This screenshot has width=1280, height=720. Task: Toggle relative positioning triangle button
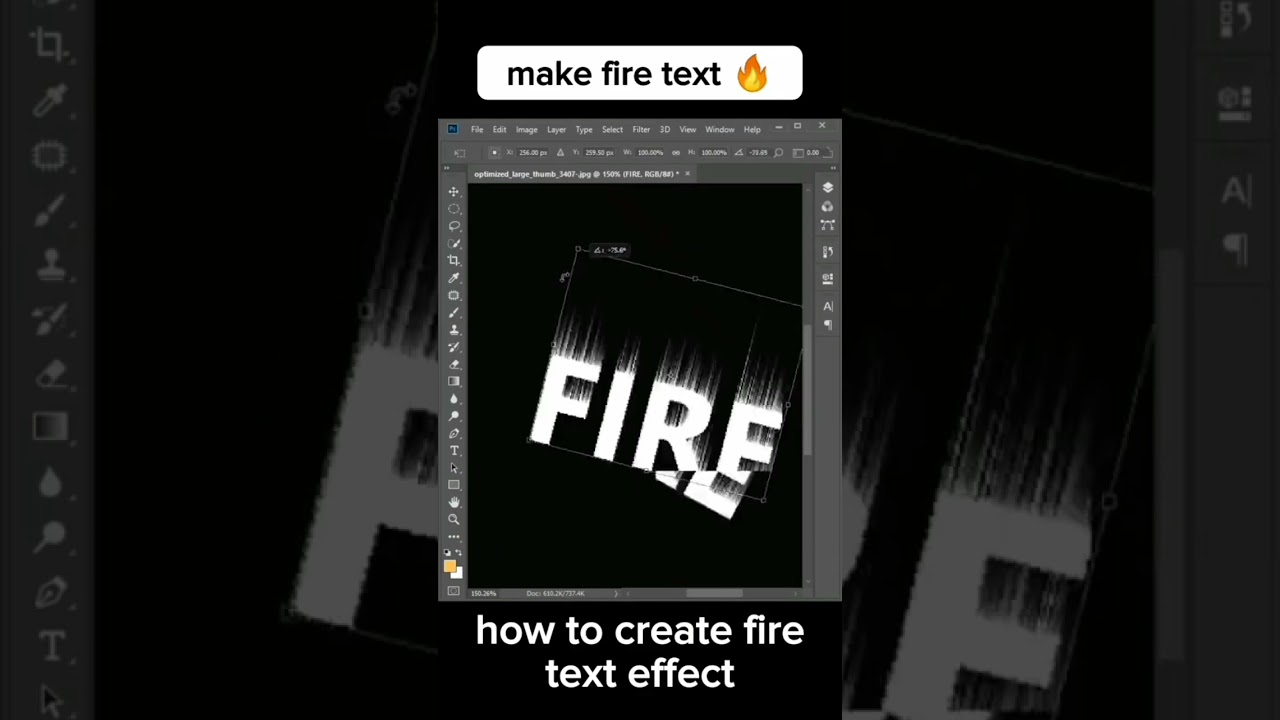tap(560, 152)
